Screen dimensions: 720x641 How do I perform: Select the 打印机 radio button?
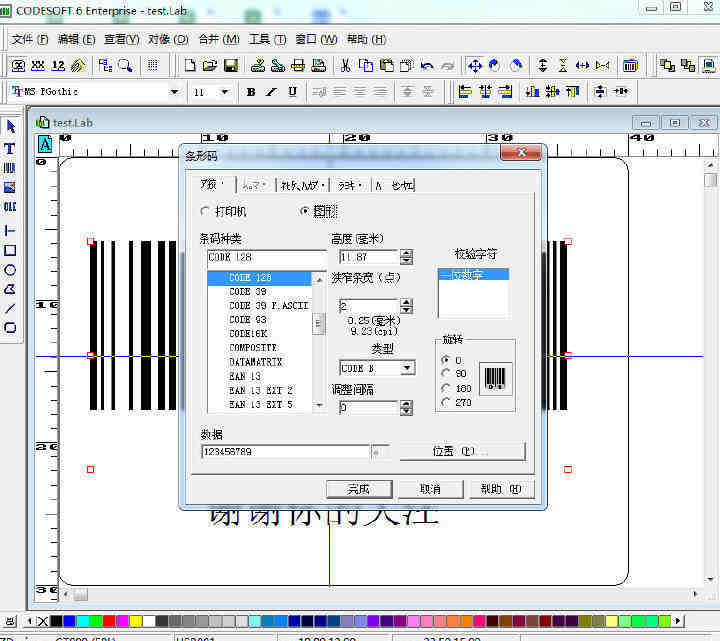tap(205, 211)
